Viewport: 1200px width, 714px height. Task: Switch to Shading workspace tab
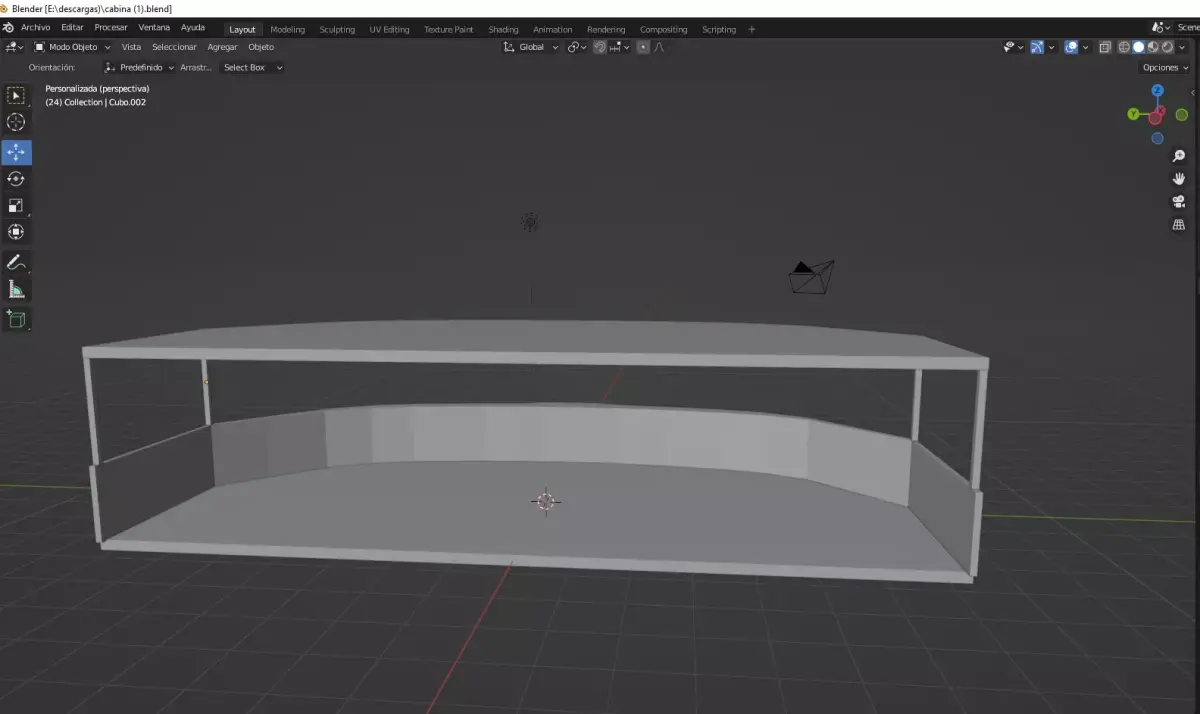click(x=503, y=29)
